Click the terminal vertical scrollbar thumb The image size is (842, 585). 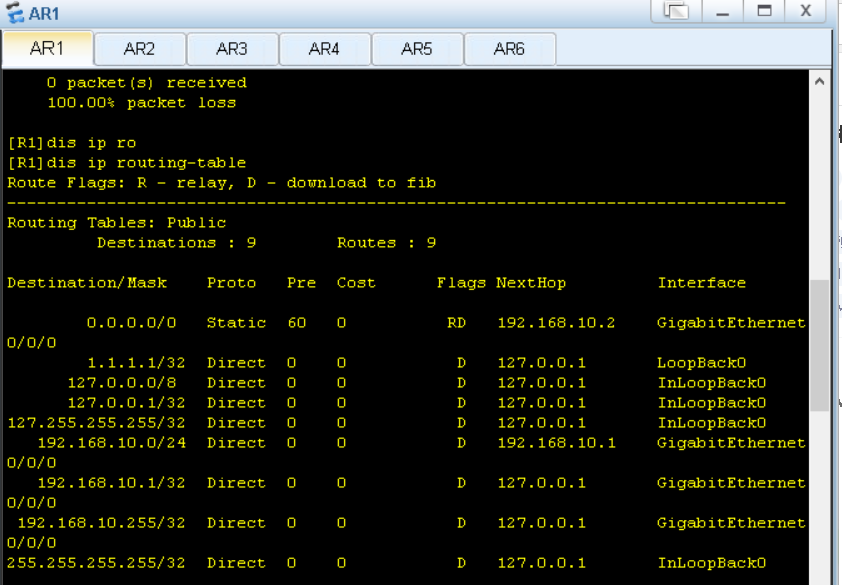[x=819, y=345]
